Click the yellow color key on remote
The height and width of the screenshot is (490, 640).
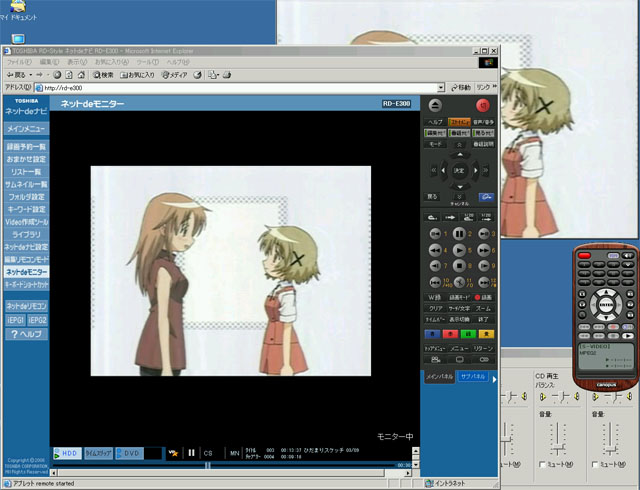coord(486,334)
